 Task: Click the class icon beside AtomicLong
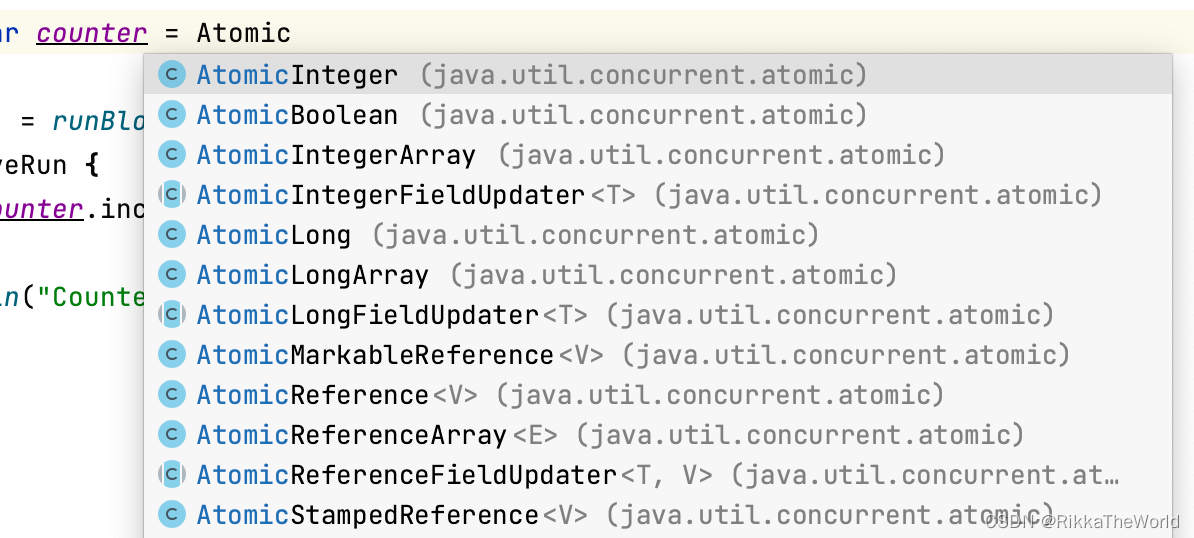(x=173, y=235)
